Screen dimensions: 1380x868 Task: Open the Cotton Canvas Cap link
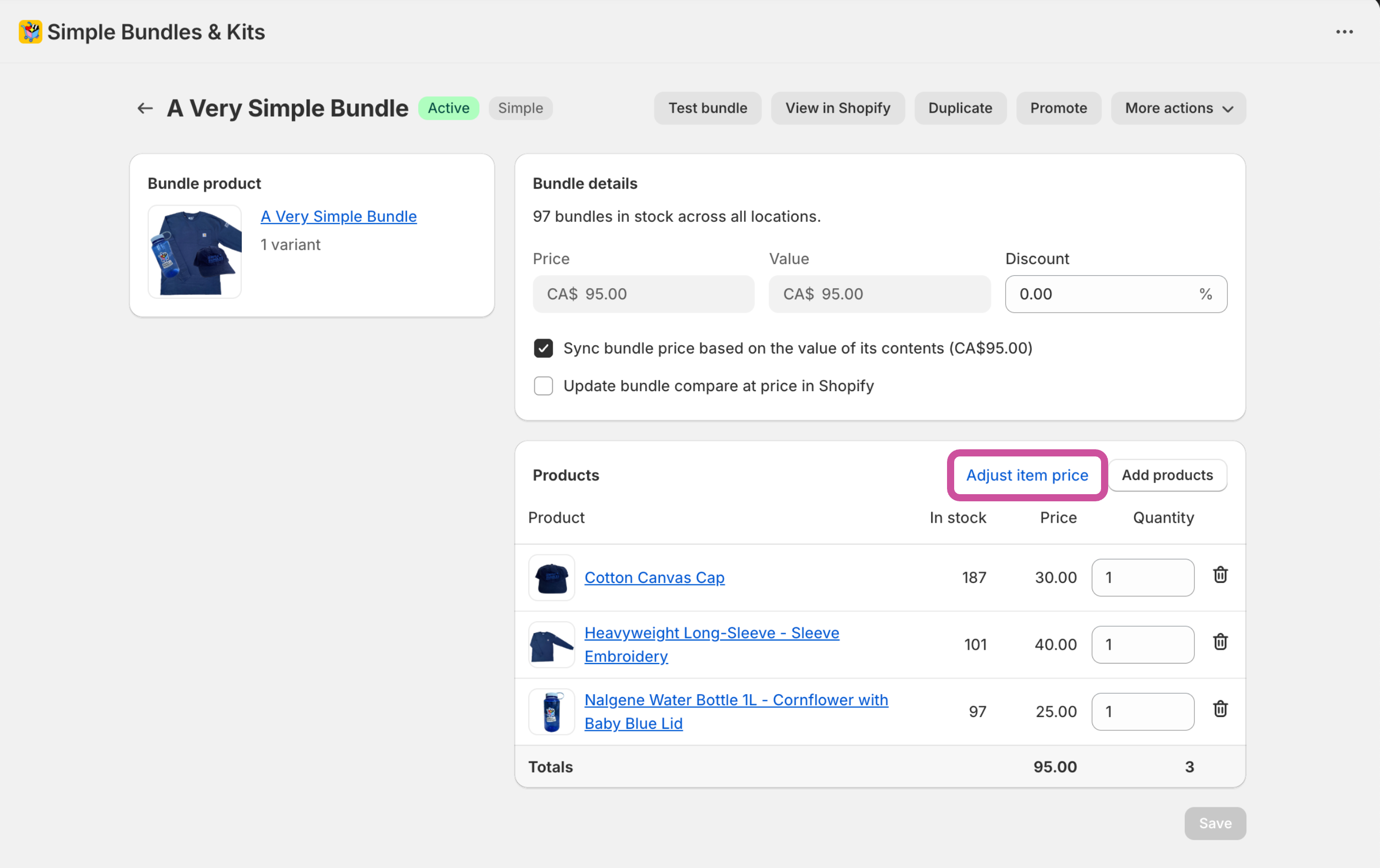pyautogui.click(x=654, y=577)
